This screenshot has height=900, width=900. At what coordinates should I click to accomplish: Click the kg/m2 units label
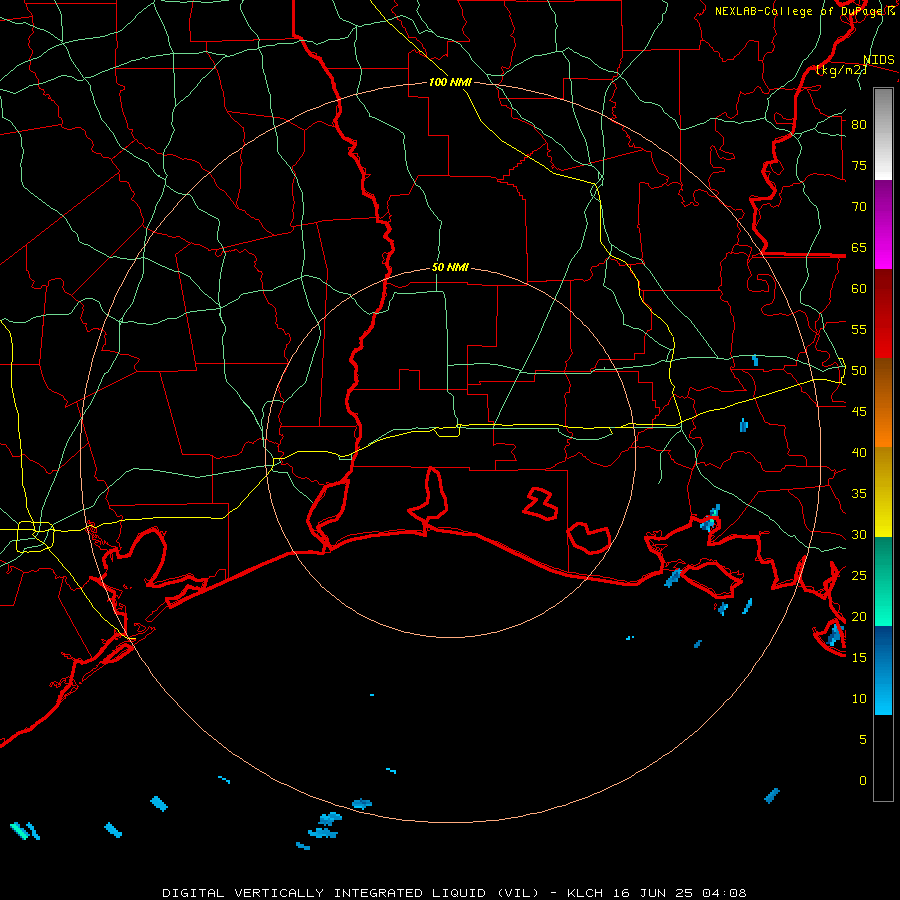[x=841, y=70]
